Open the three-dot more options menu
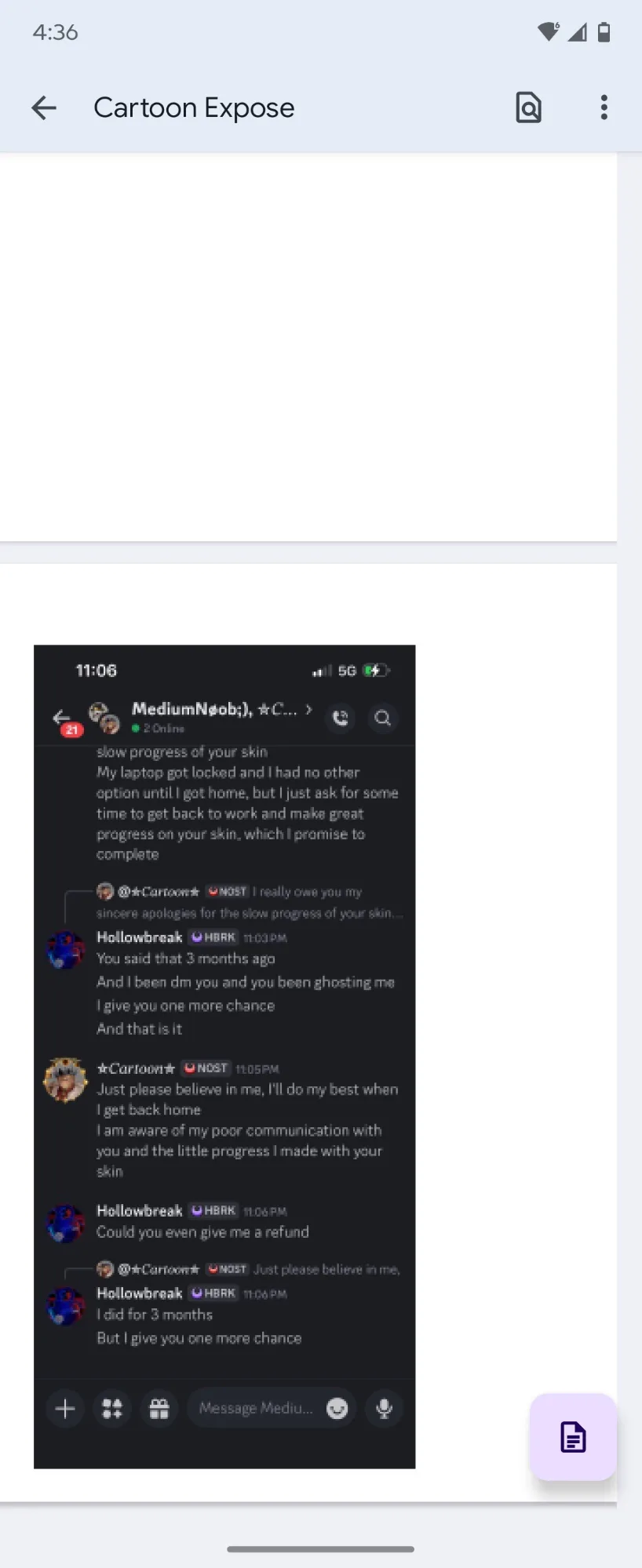This screenshot has height=1568, width=642. (x=604, y=107)
